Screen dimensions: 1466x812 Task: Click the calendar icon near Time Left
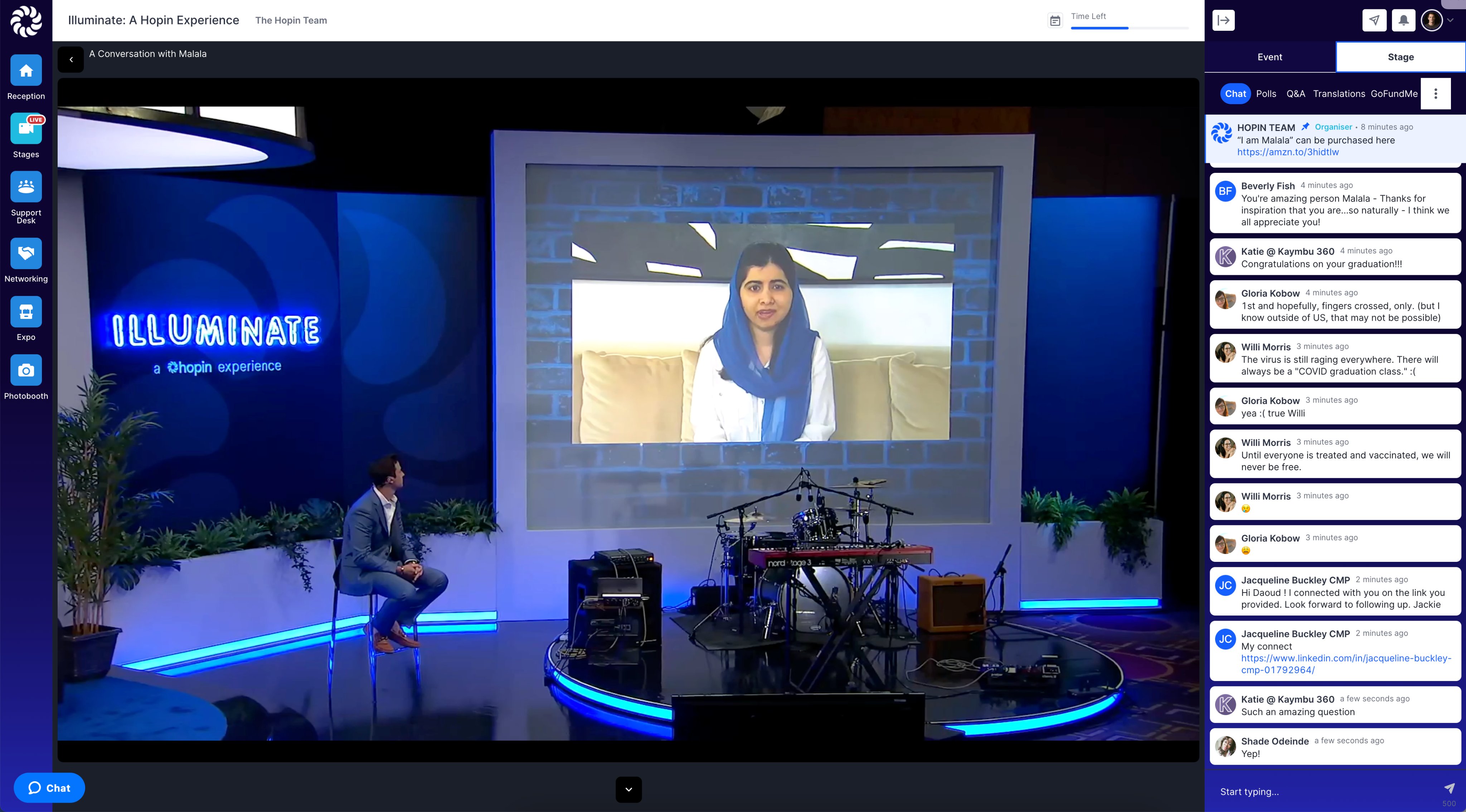point(1055,21)
